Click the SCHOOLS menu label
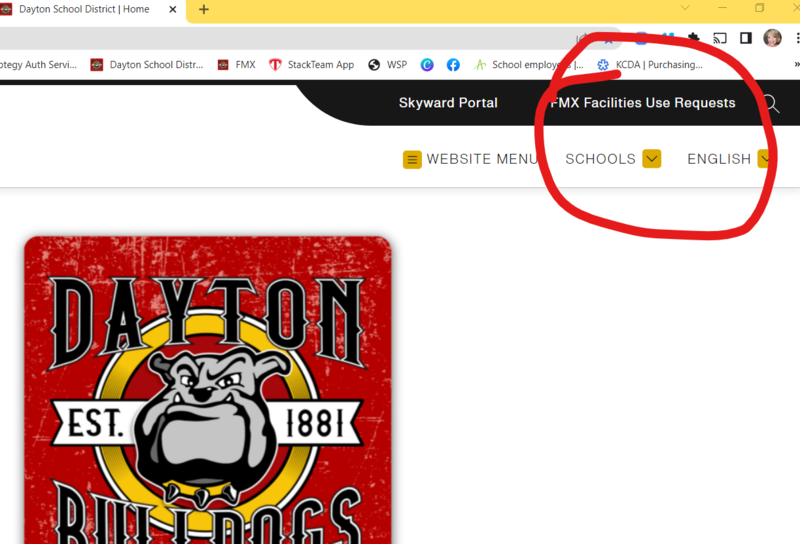Viewport: 800px width, 544px height. tap(601, 159)
